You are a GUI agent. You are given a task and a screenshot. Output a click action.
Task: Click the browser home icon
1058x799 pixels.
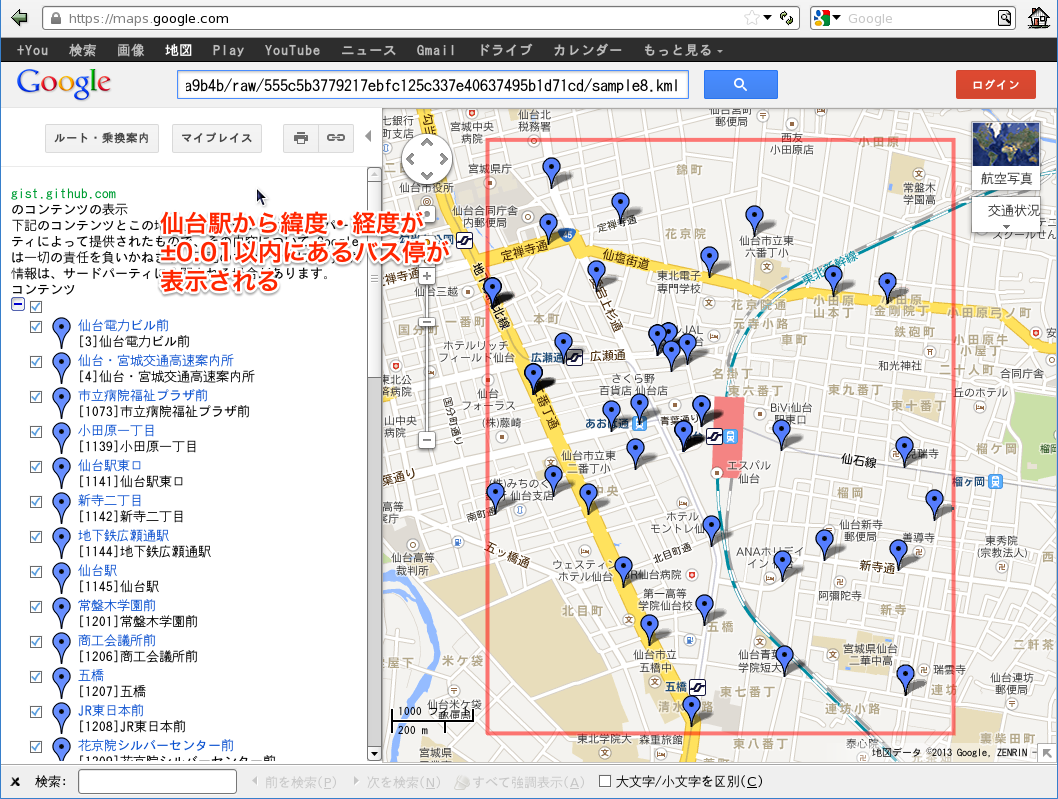tap(1038, 18)
